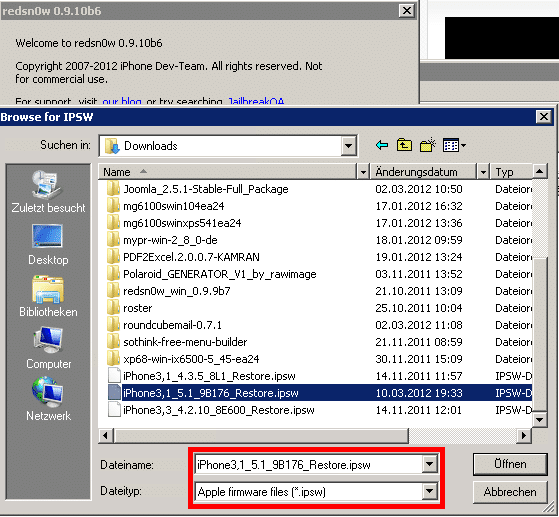The height and width of the screenshot is (517, 559).
Task: Create a new folder icon
Action: pyautogui.click(x=427, y=145)
